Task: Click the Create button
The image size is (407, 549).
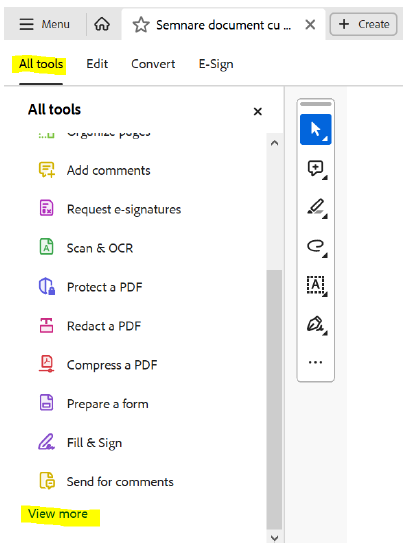Action: click(363, 25)
